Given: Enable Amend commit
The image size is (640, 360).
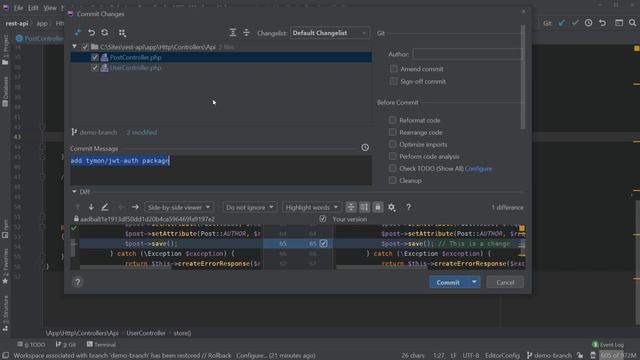Looking at the screenshot, I should pos(393,69).
